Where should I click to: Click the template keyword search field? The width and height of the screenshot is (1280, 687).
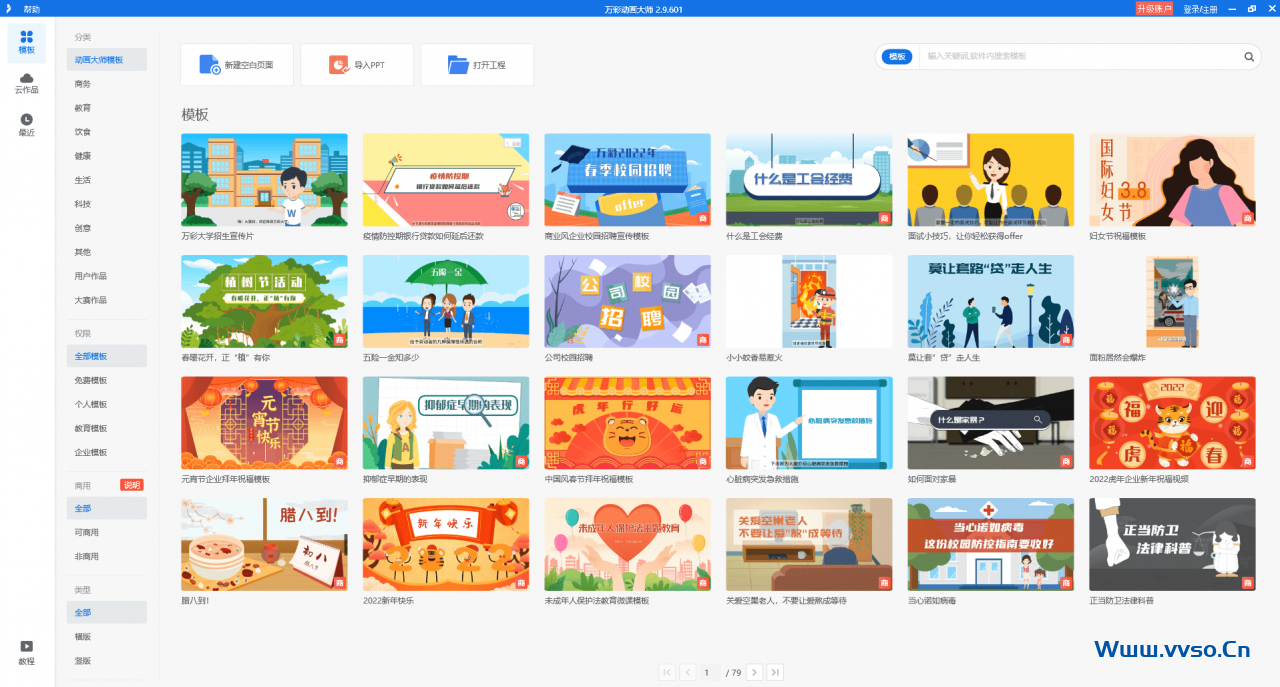point(1080,57)
